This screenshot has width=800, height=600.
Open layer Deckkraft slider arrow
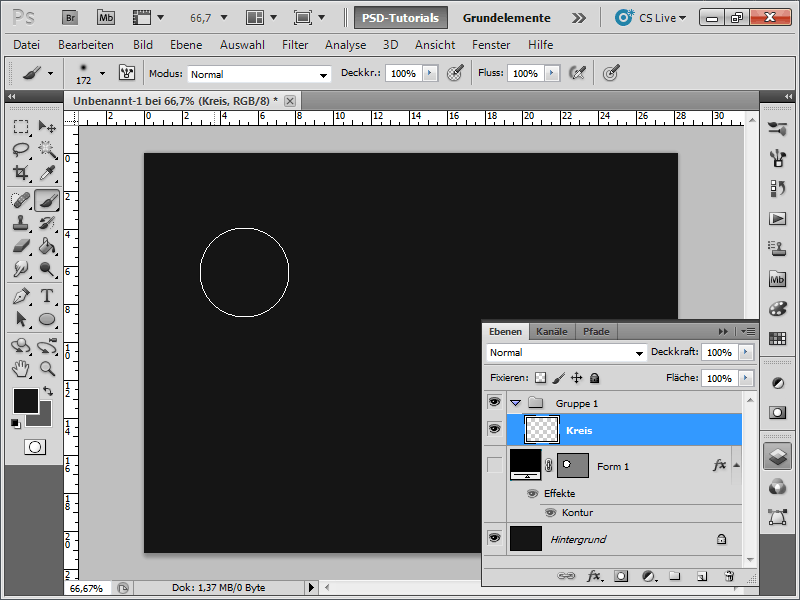(x=746, y=352)
